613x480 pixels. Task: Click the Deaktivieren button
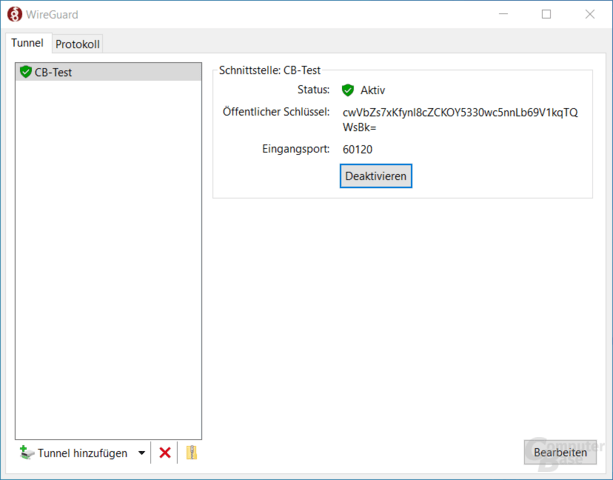point(376,176)
